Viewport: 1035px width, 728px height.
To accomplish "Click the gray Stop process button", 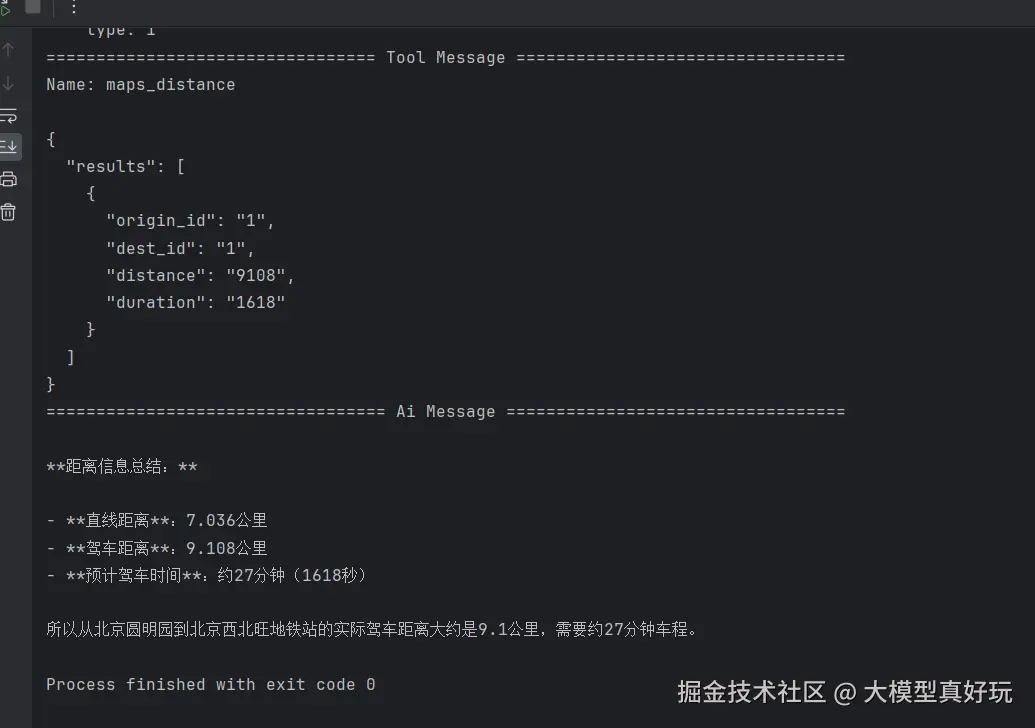I will pos(33,7).
